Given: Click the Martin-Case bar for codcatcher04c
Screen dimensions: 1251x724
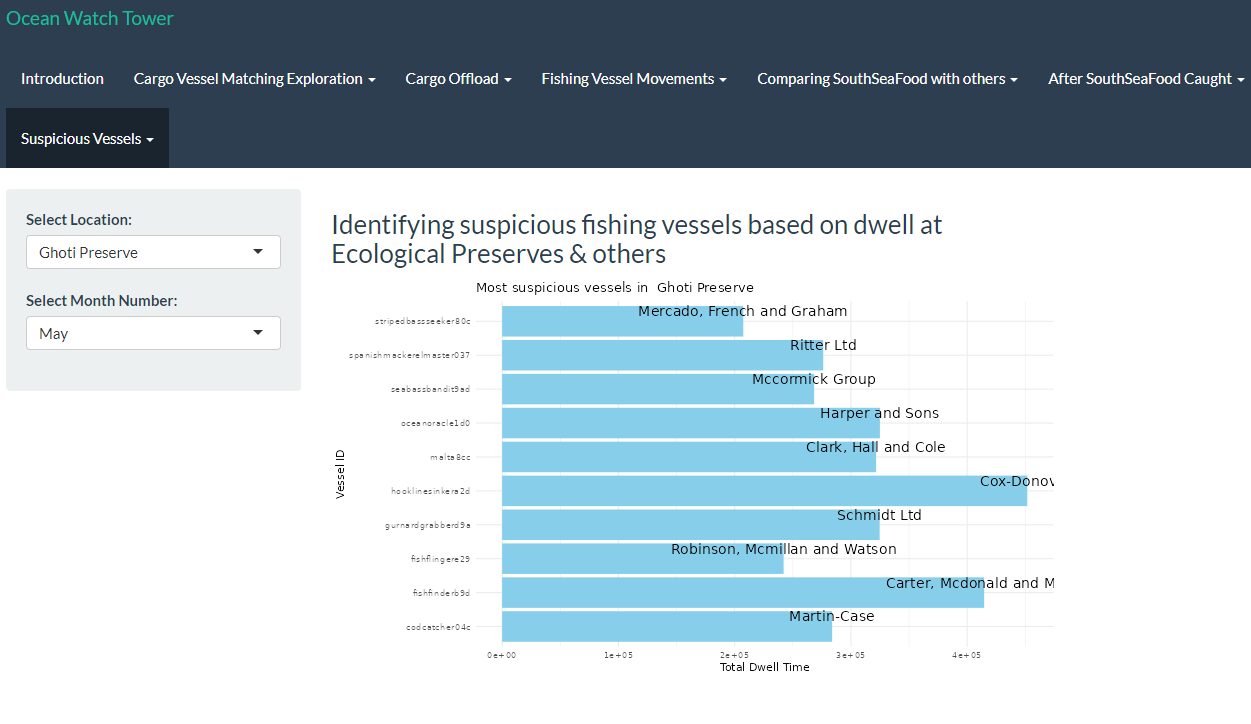Looking at the screenshot, I should pos(666,627).
